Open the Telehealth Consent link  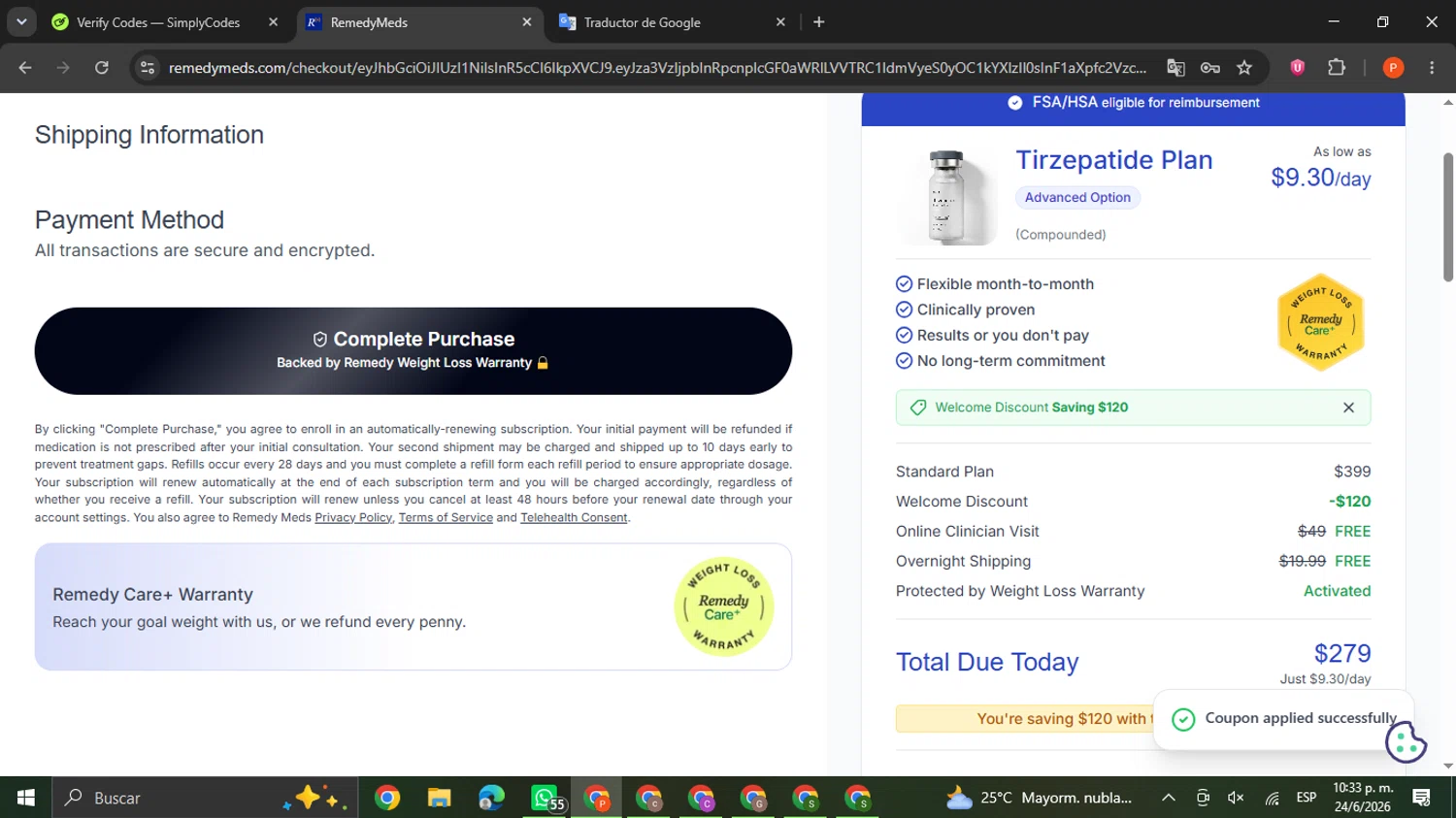click(574, 518)
